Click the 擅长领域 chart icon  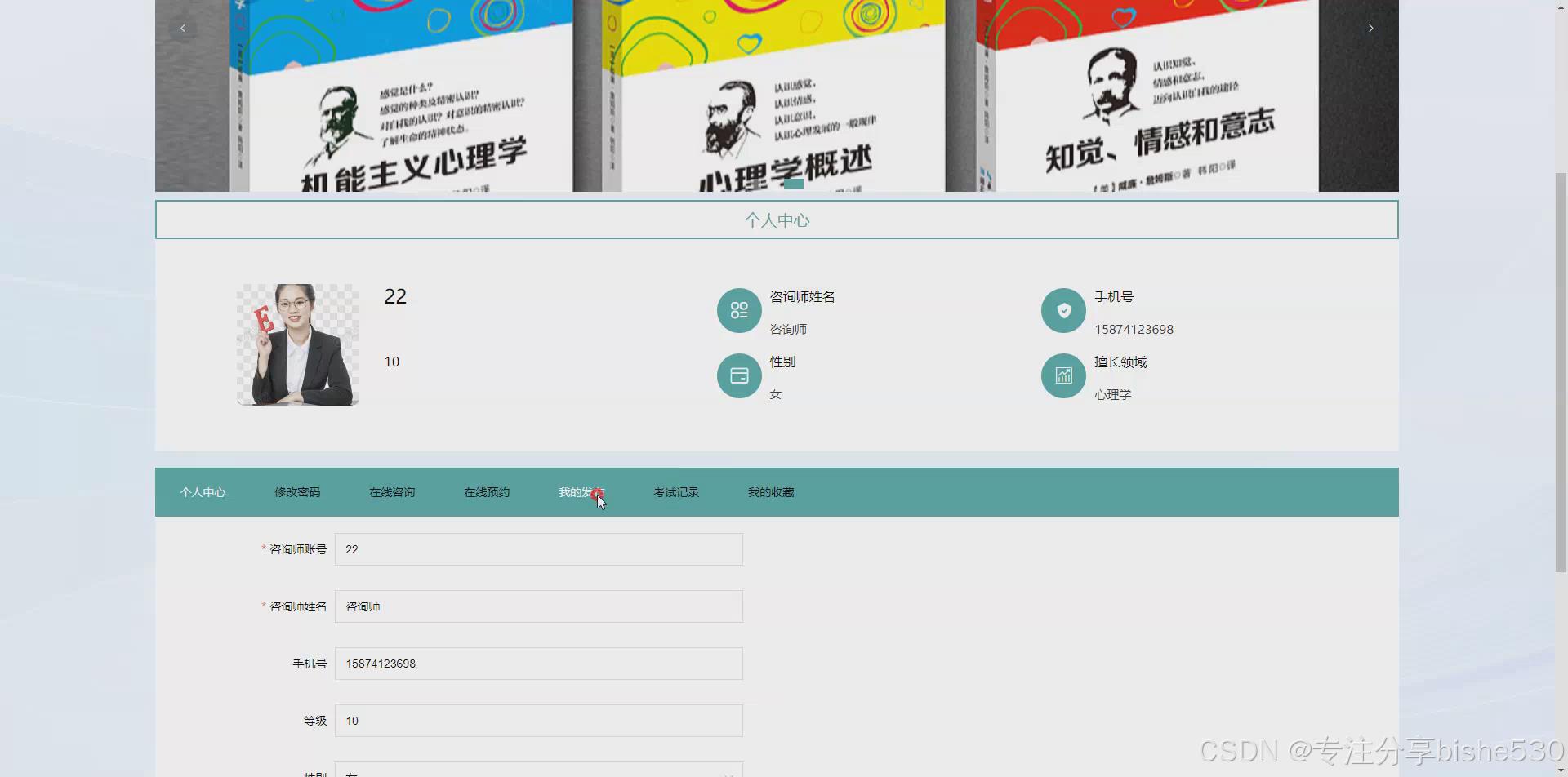tap(1063, 375)
